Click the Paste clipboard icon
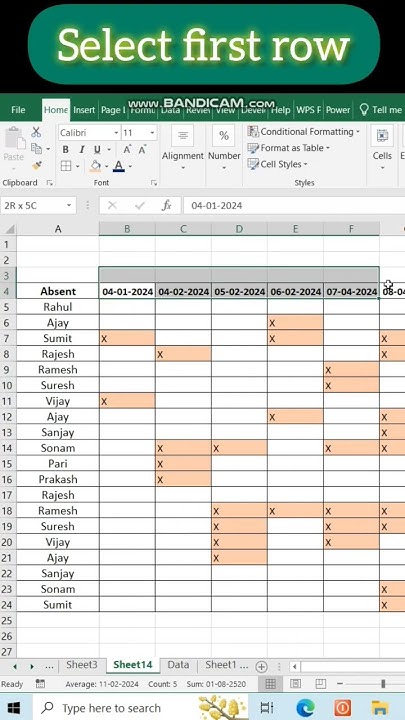This screenshot has width=405, height=720. 13,138
